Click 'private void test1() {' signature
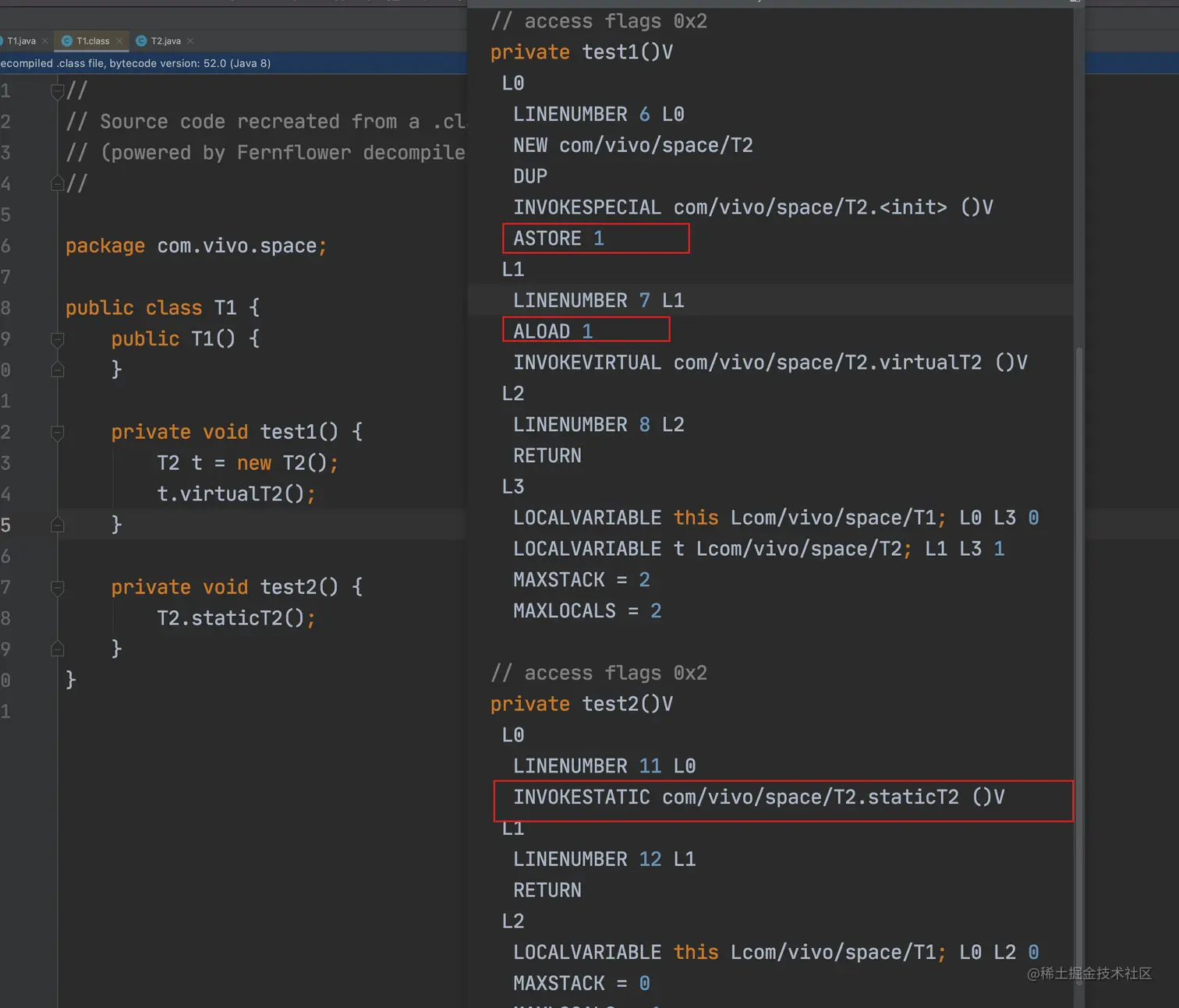 237,432
